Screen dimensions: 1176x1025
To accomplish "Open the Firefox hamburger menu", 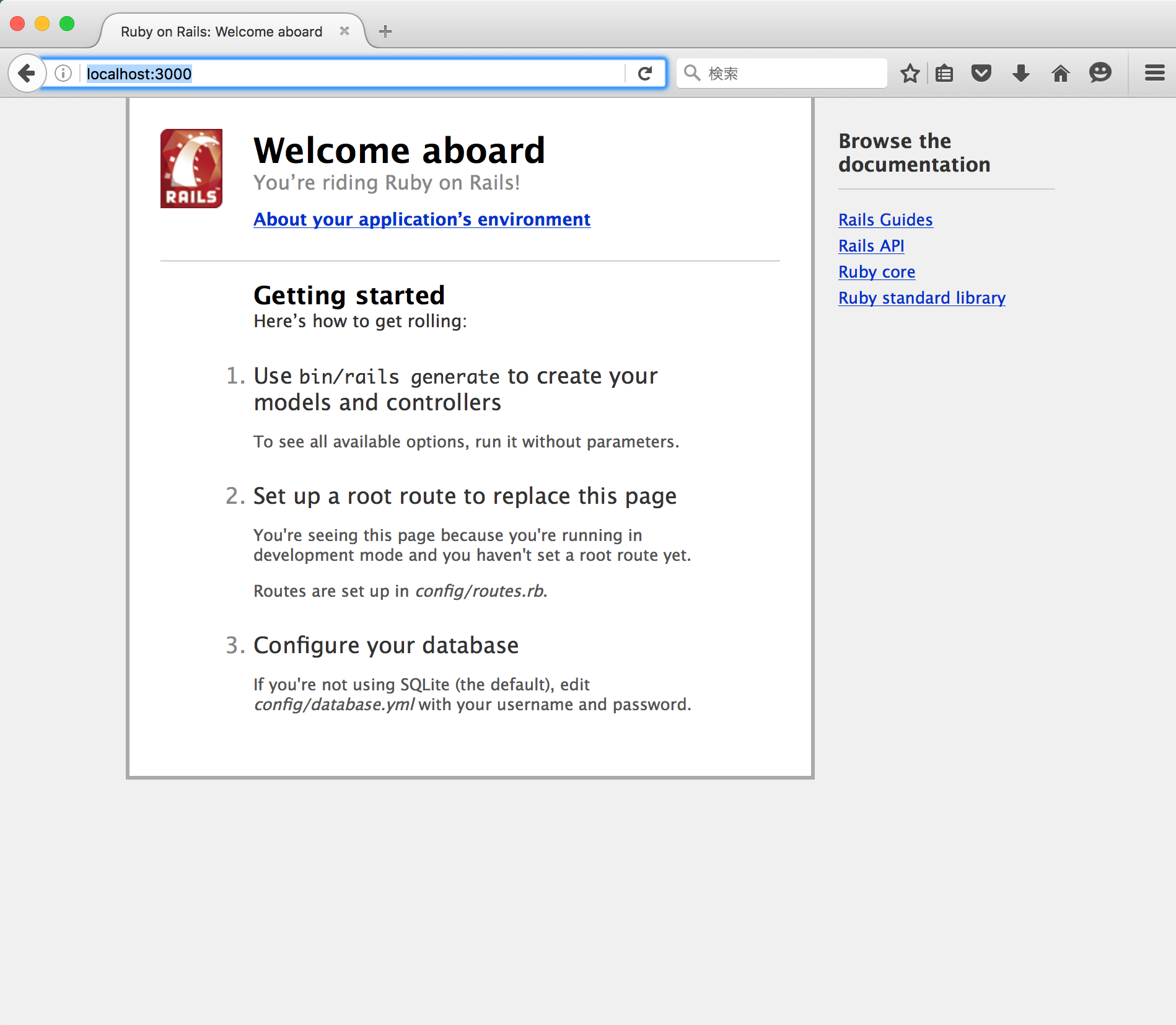I will [1154, 73].
